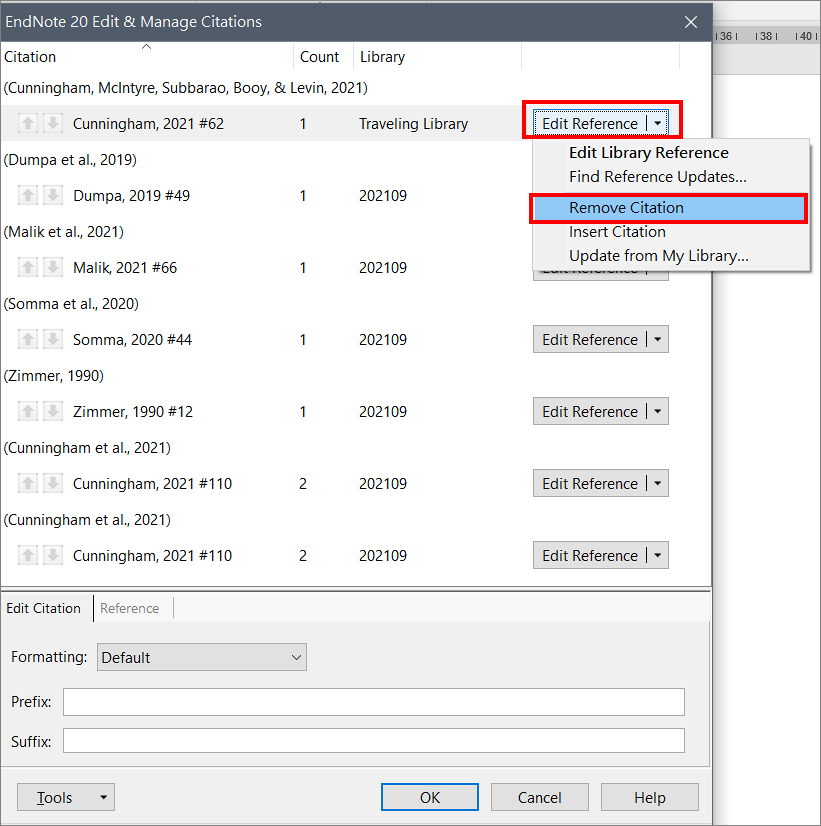Click Edit Reference for Cunningham 2021 #62
Screen dimensions: 821x826
pyautogui.click(x=590, y=123)
